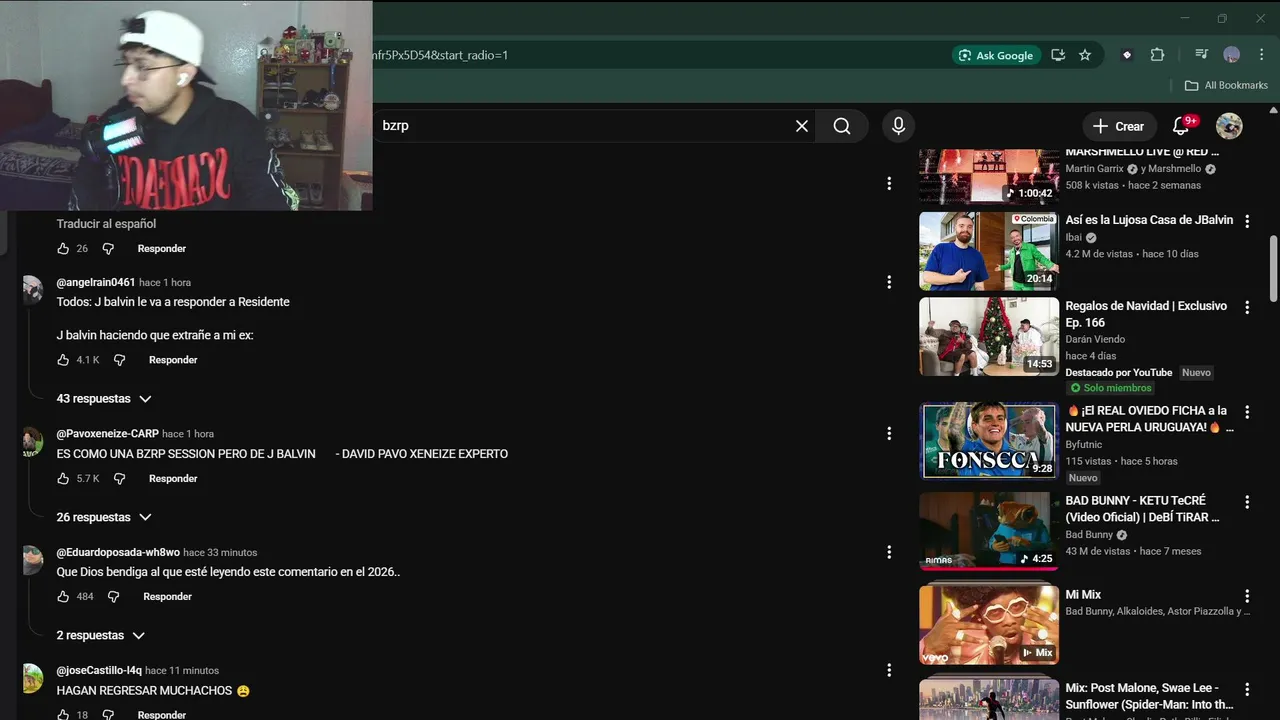The width and height of the screenshot is (1280, 720).
Task: Open more options for Bad Bunny KETU TeCRÉ video
Action: click(x=1247, y=502)
